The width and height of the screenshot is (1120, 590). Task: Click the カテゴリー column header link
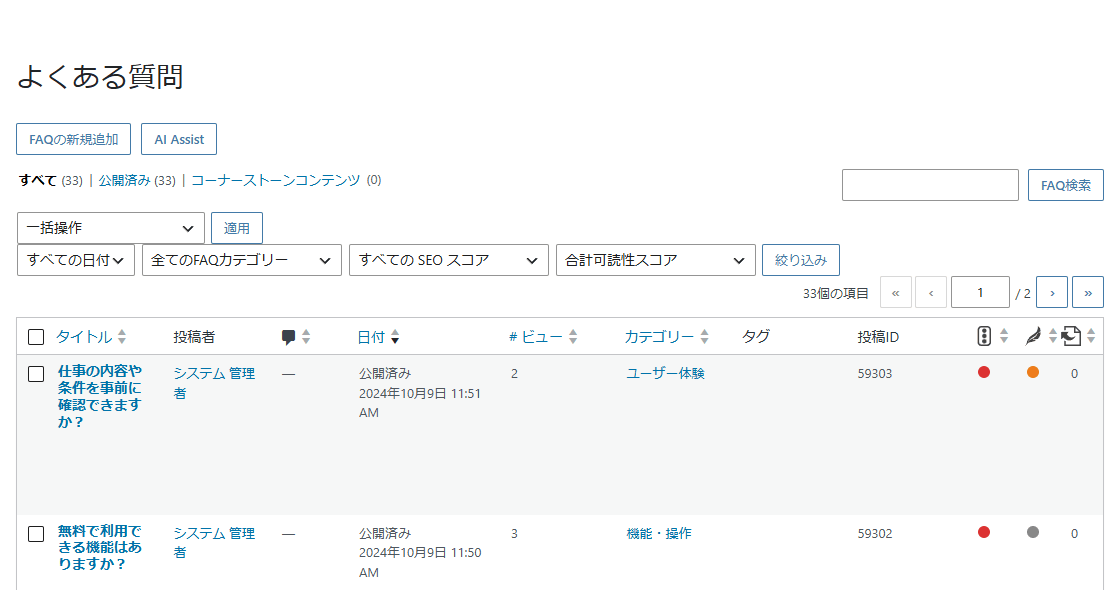coord(659,337)
